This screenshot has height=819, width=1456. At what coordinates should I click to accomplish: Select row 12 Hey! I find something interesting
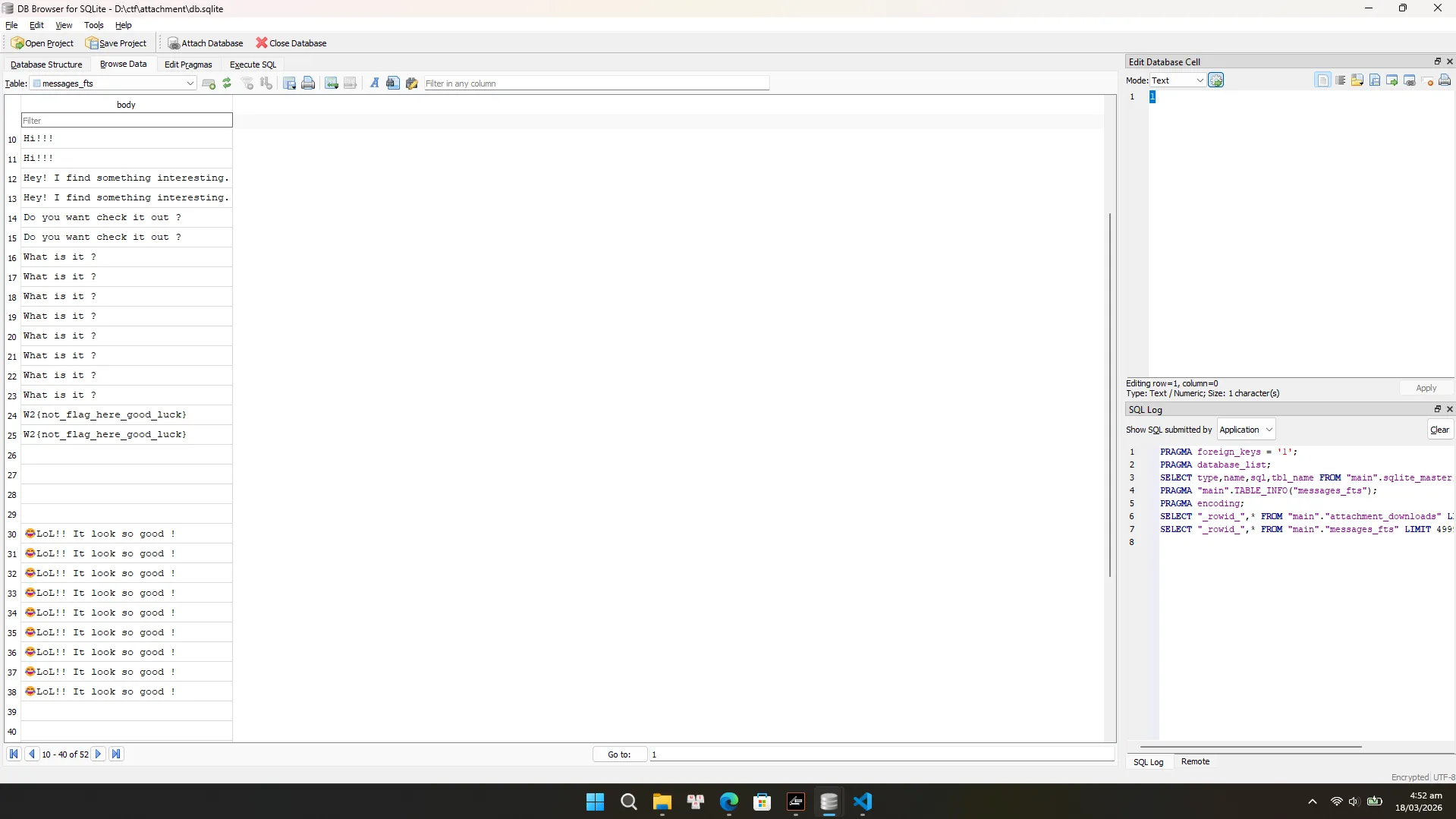coord(127,178)
